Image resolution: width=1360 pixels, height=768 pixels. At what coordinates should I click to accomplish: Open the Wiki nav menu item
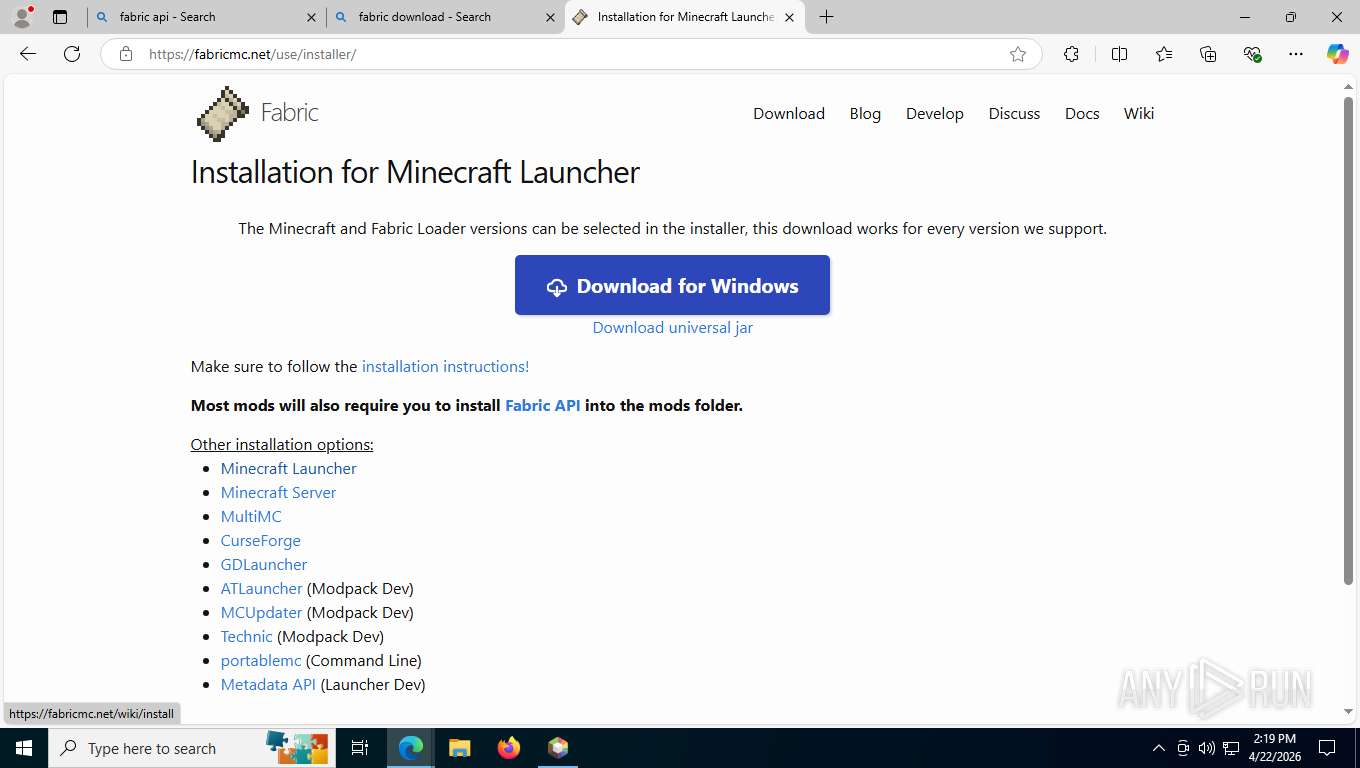pyautogui.click(x=1139, y=113)
